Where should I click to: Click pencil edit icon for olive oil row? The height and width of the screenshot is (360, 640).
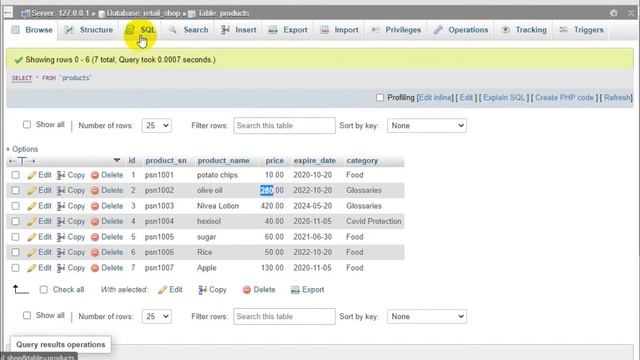point(32,191)
